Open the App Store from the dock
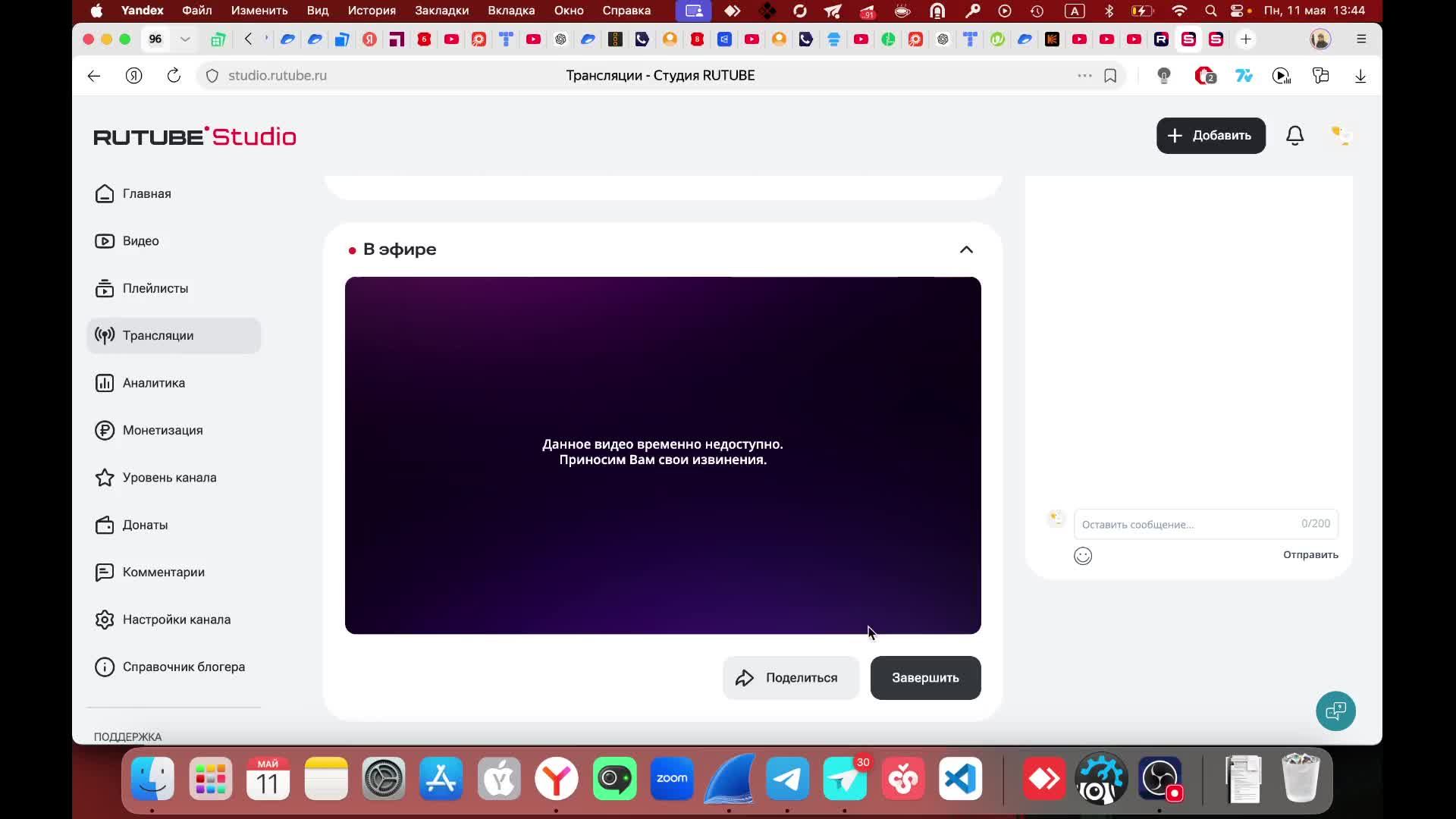This screenshot has width=1456, height=819. pyautogui.click(x=441, y=779)
